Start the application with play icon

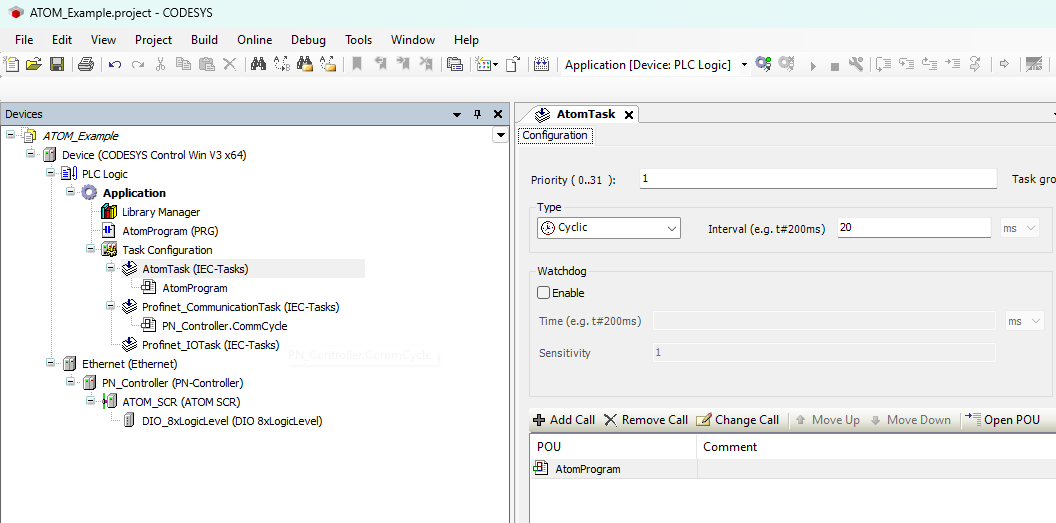pyautogui.click(x=813, y=66)
